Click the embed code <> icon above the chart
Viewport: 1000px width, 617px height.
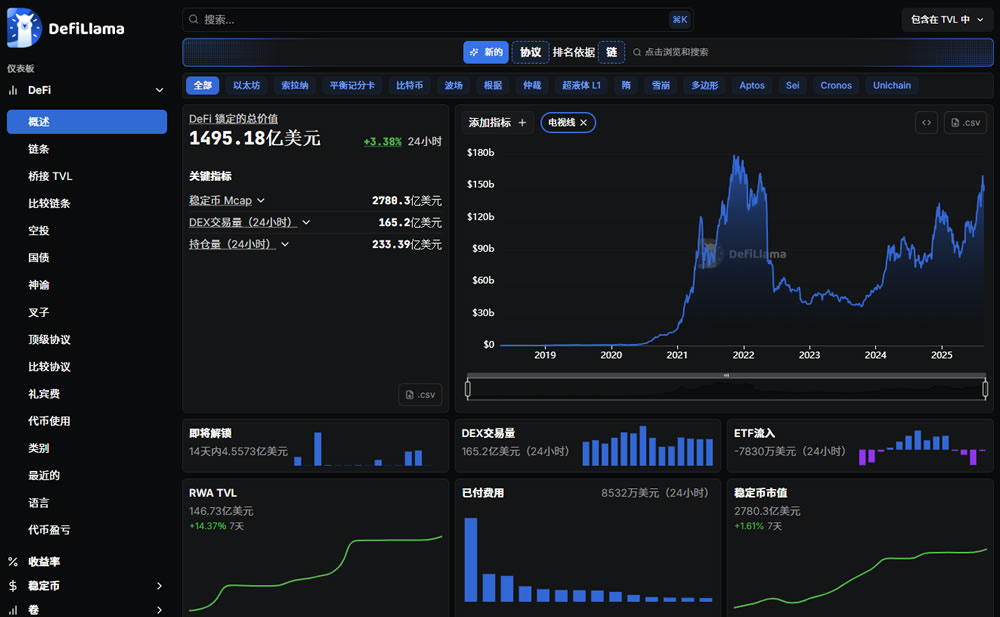(x=925, y=121)
